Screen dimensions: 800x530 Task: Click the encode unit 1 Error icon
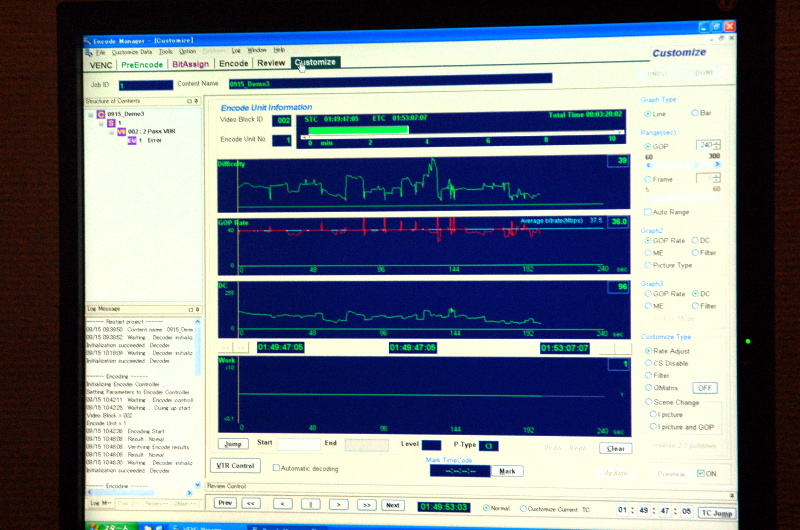coord(131,141)
